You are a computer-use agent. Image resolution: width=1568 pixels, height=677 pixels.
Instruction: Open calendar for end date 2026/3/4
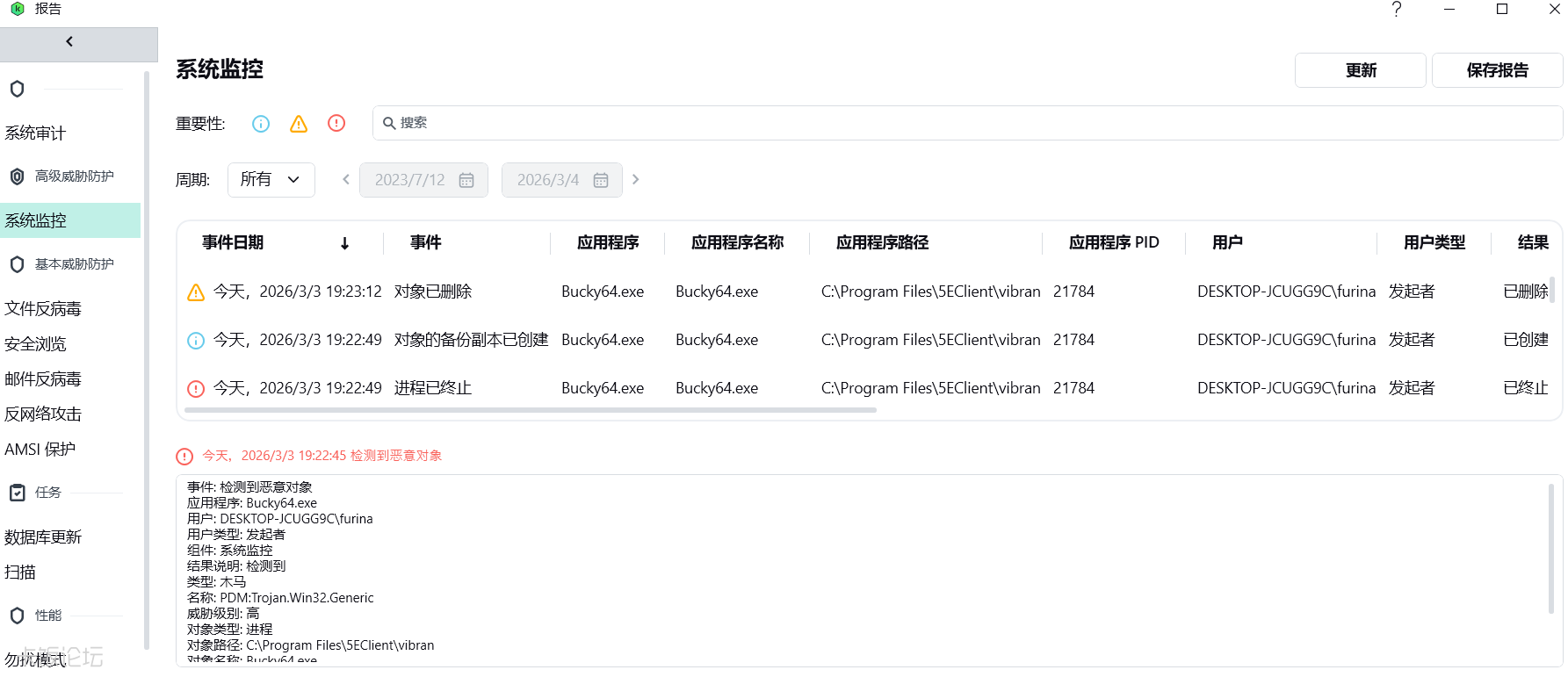click(601, 180)
